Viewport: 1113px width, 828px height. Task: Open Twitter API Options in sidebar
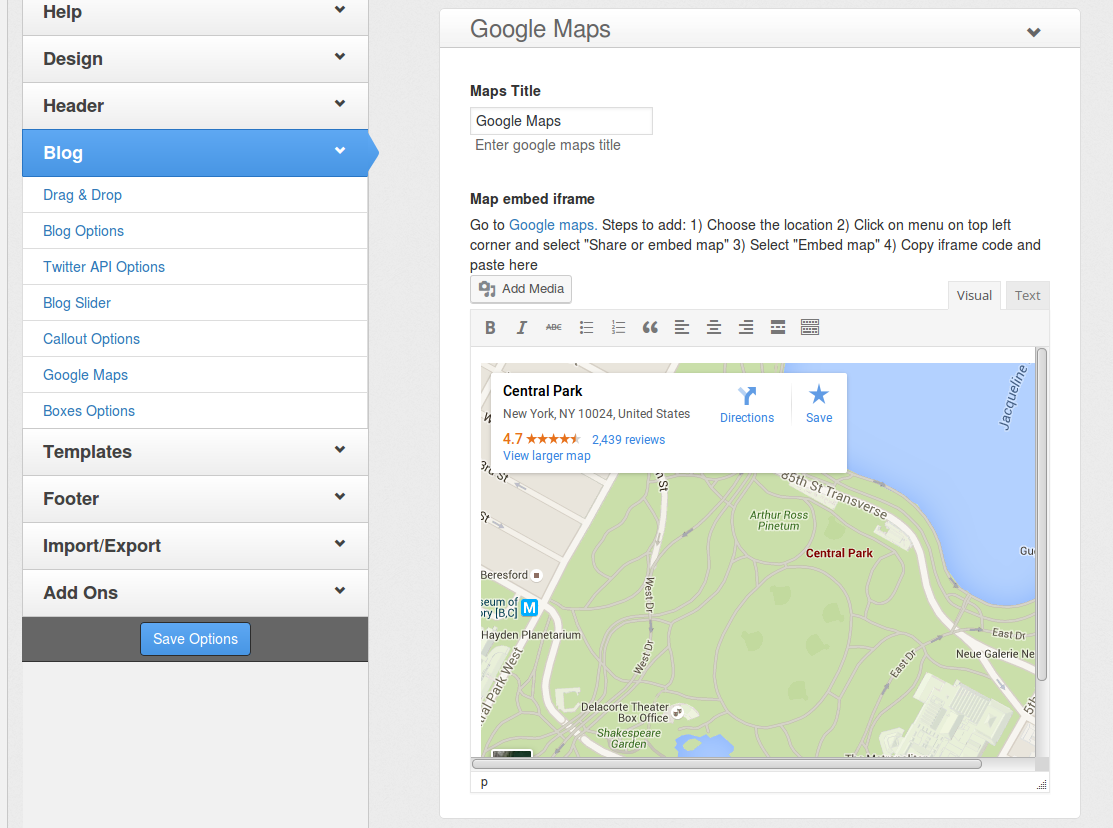(x=104, y=267)
